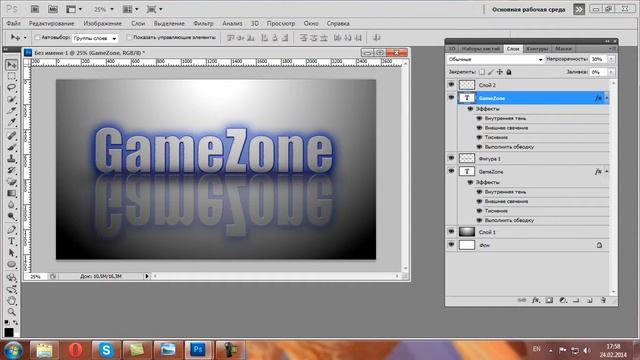Select the Ellipse shape tool

click(11, 264)
